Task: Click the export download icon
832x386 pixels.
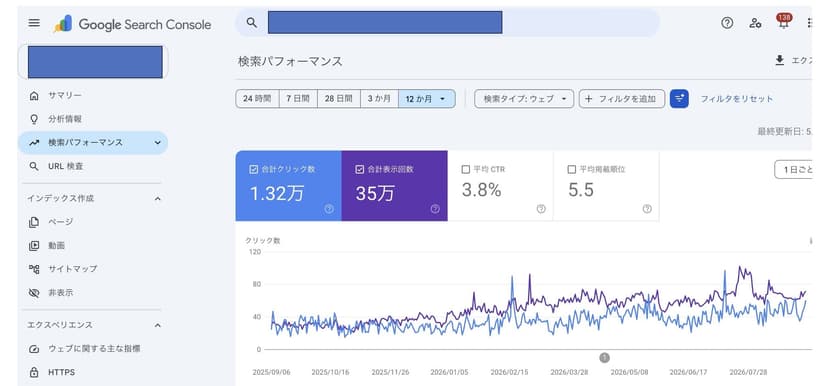Action: point(779,61)
